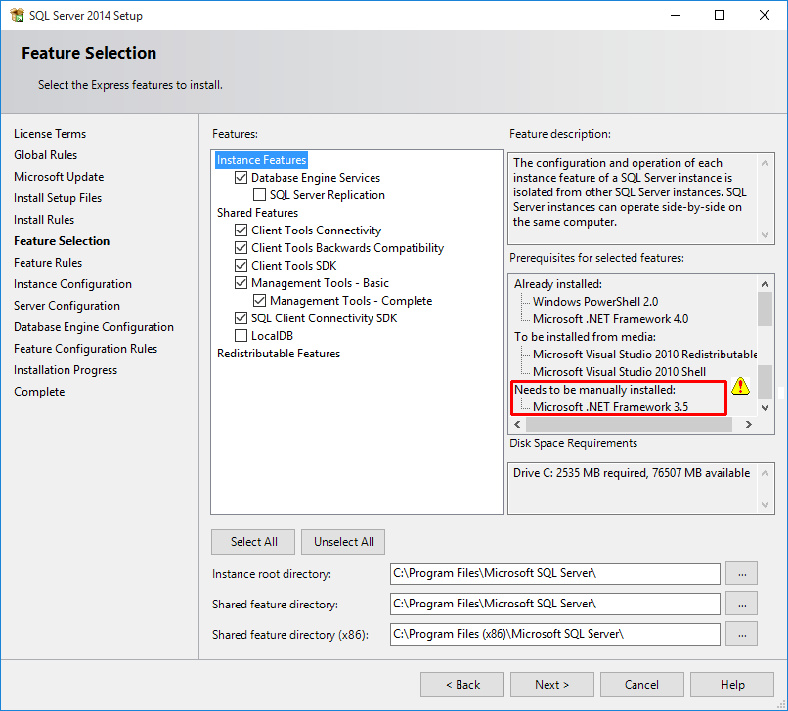Click the Instance root directory field

click(x=555, y=574)
